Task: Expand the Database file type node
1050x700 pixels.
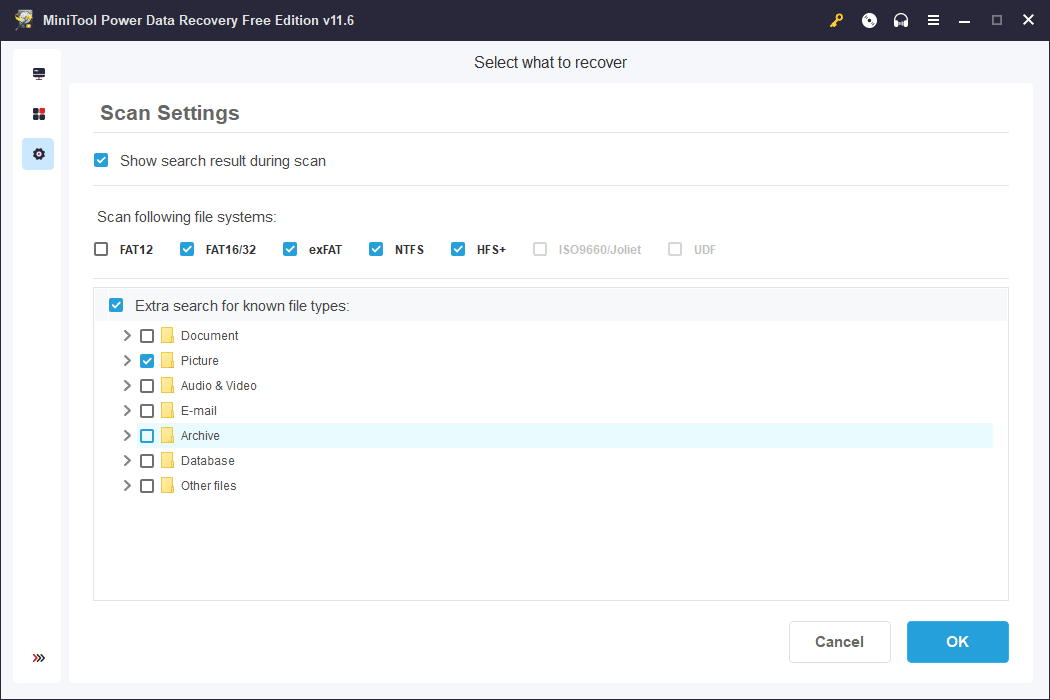Action: (x=127, y=461)
